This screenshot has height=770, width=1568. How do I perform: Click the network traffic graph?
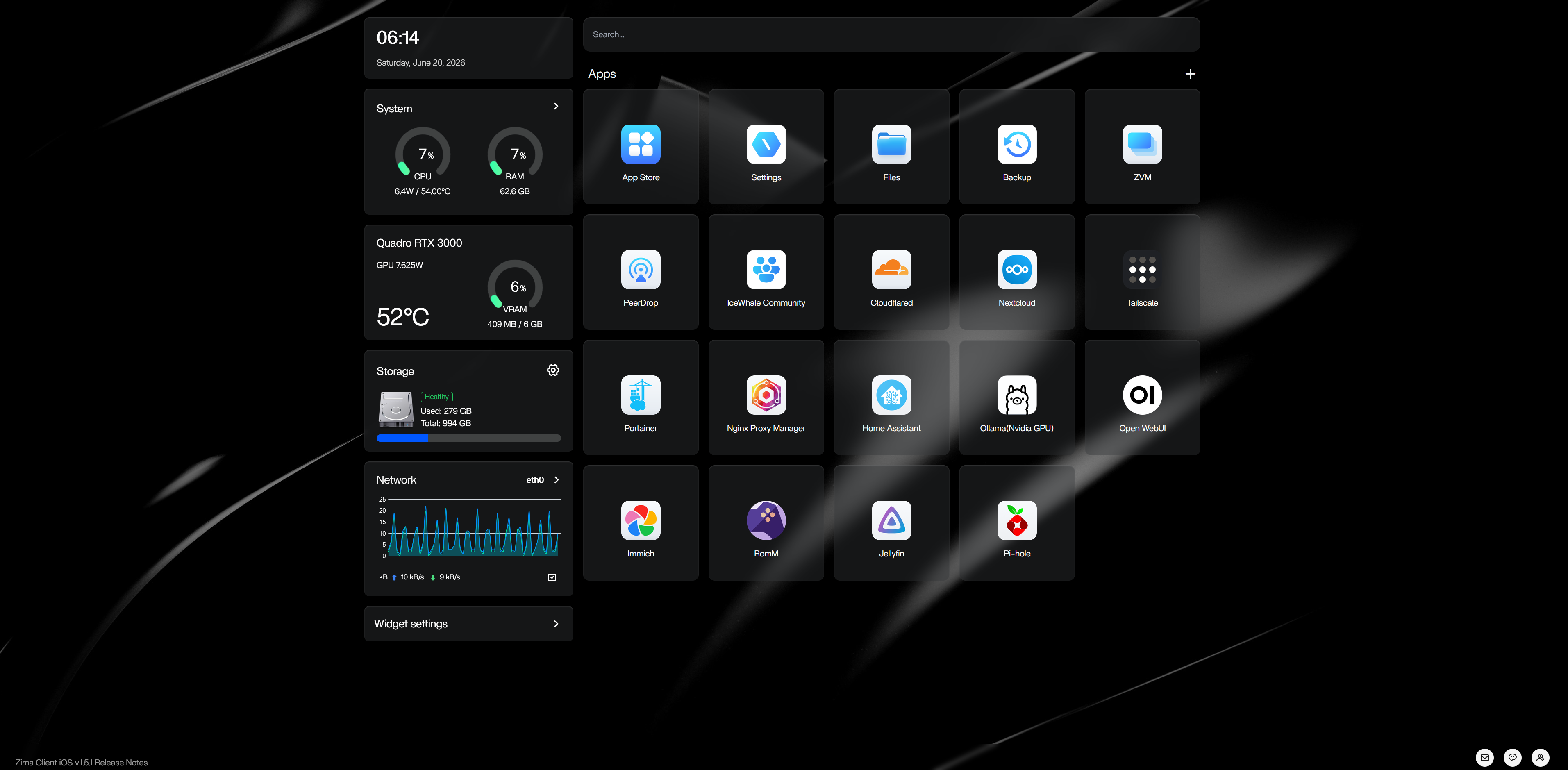pos(469,527)
